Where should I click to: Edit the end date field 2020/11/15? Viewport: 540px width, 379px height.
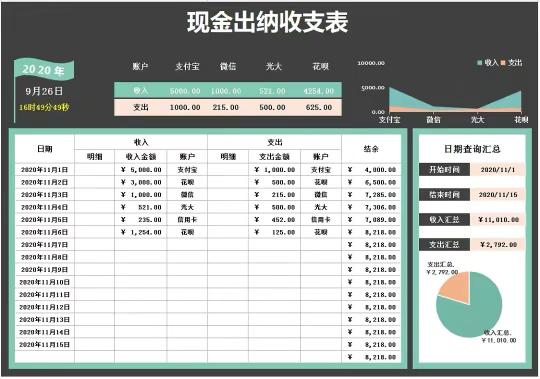pos(498,194)
